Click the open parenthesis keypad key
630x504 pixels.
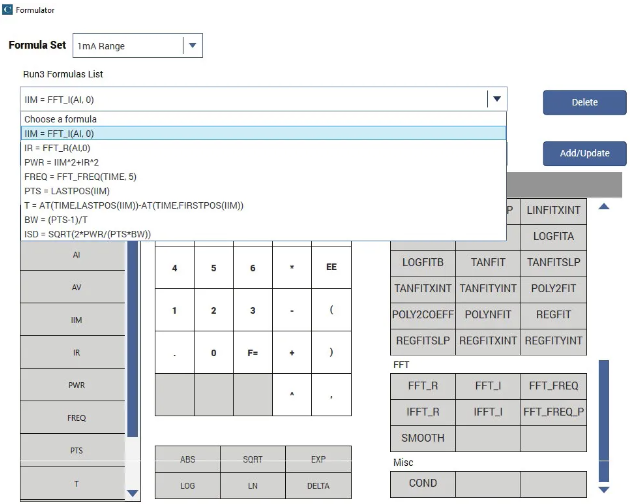click(x=331, y=310)
